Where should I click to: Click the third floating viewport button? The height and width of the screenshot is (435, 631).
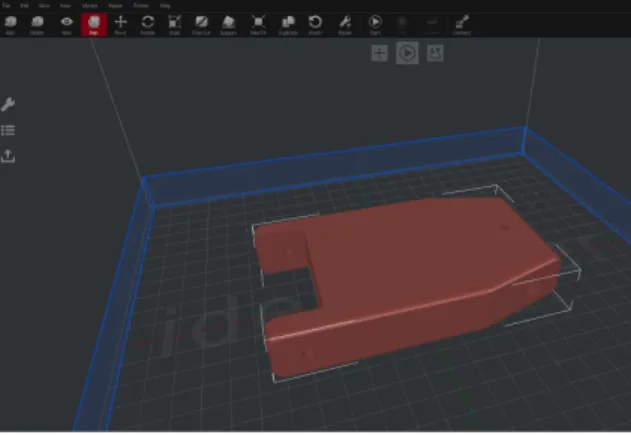(x=435, y=53)
